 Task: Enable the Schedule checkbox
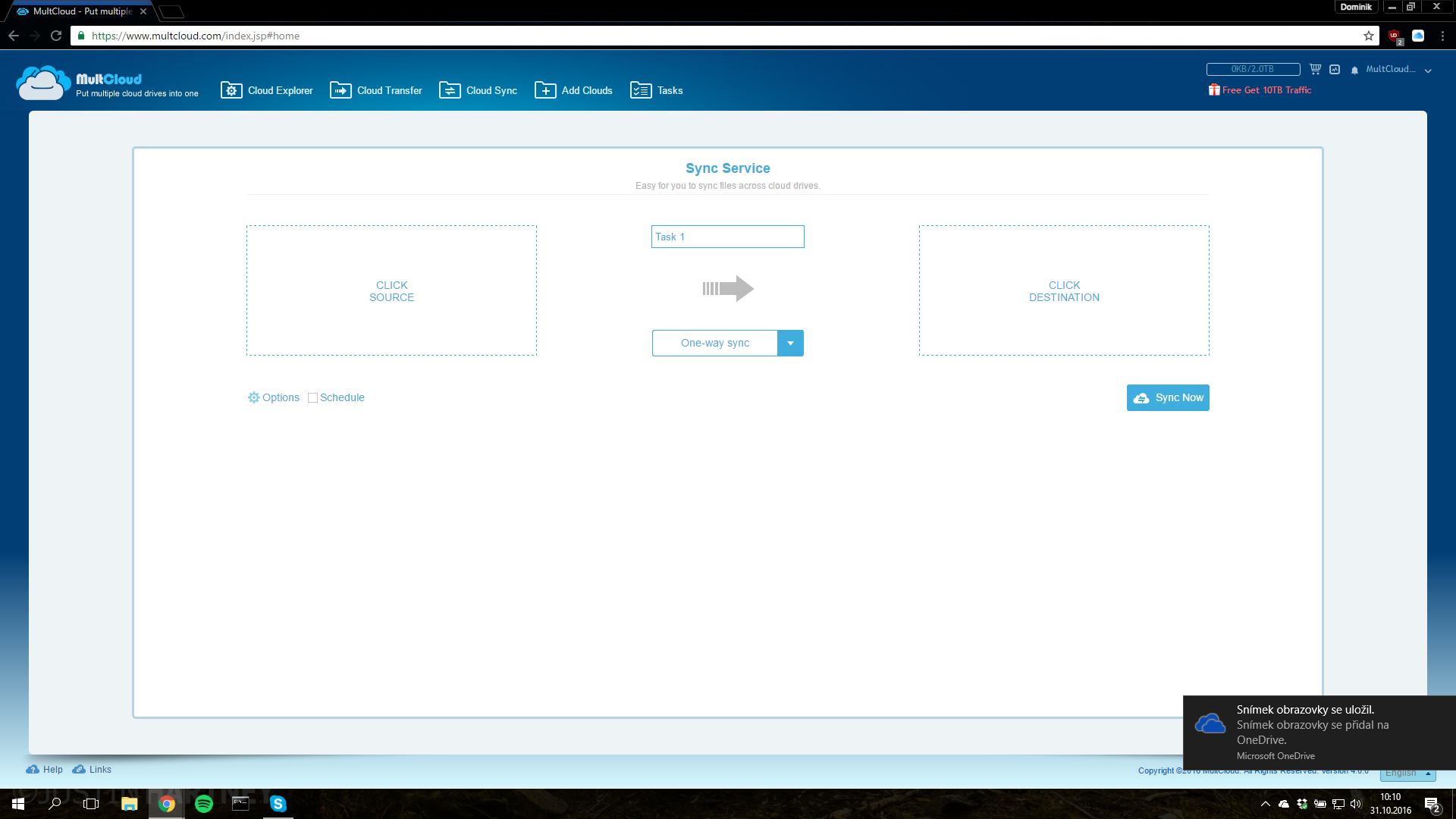(312, 397)
